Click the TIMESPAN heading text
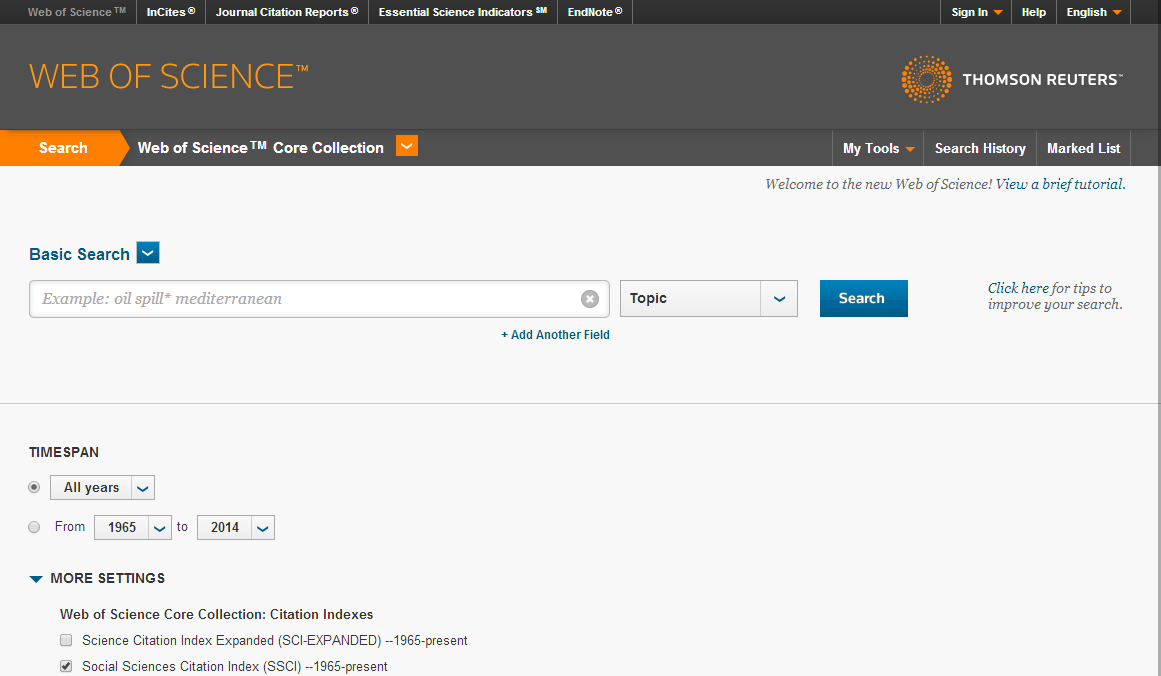Image resolution: width=1161 pixels, height=676 pixels. click(64, 452)
